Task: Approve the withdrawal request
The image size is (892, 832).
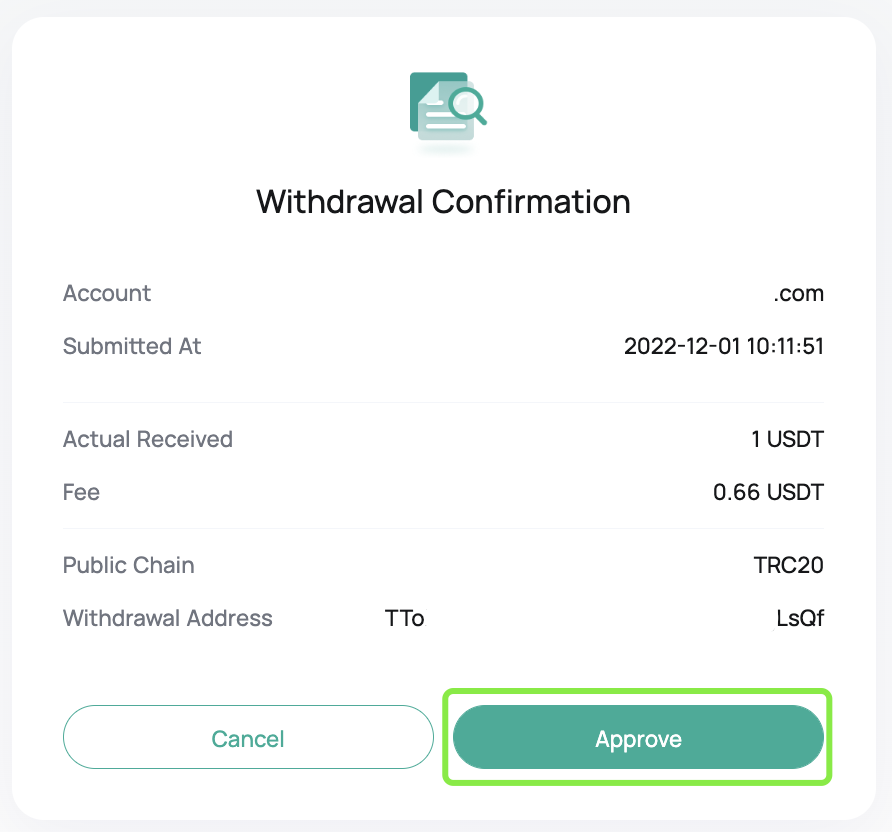Action: tap(638, 739)
